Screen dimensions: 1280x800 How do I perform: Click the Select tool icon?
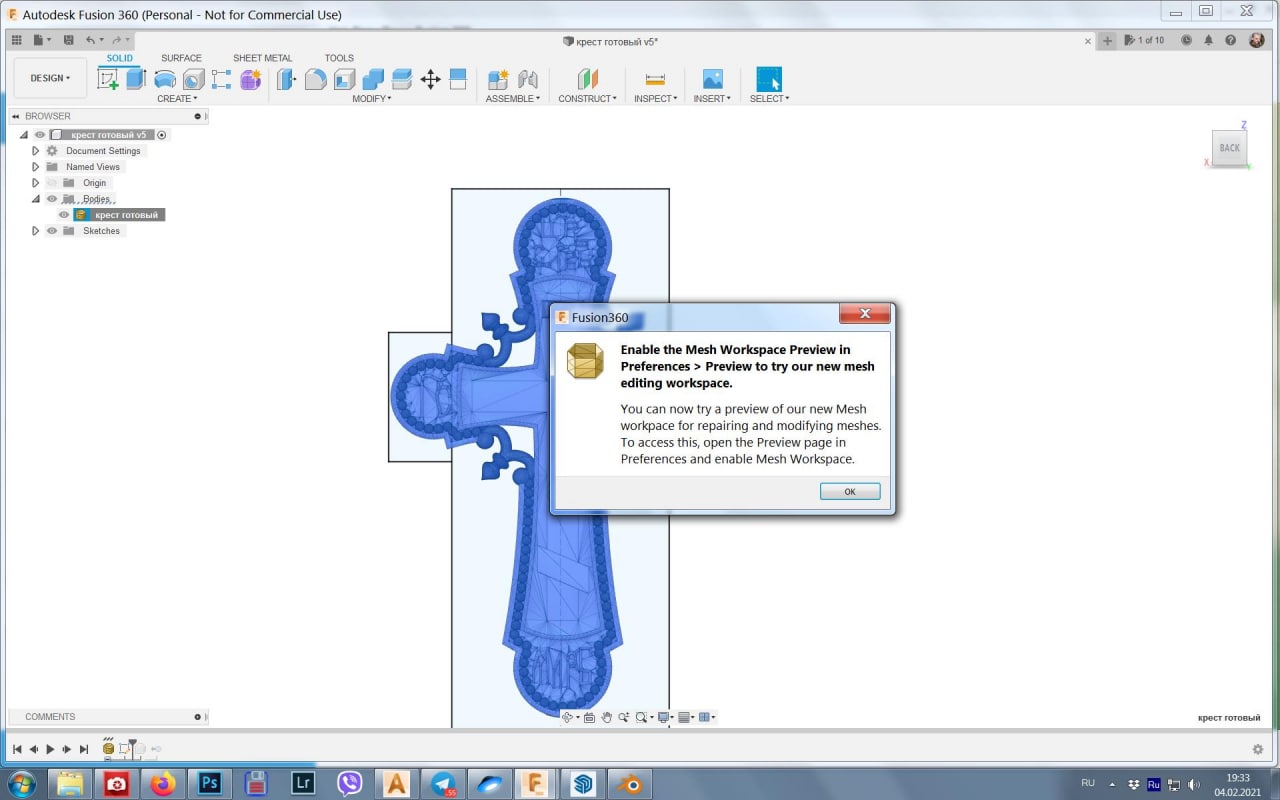(769, 79)
